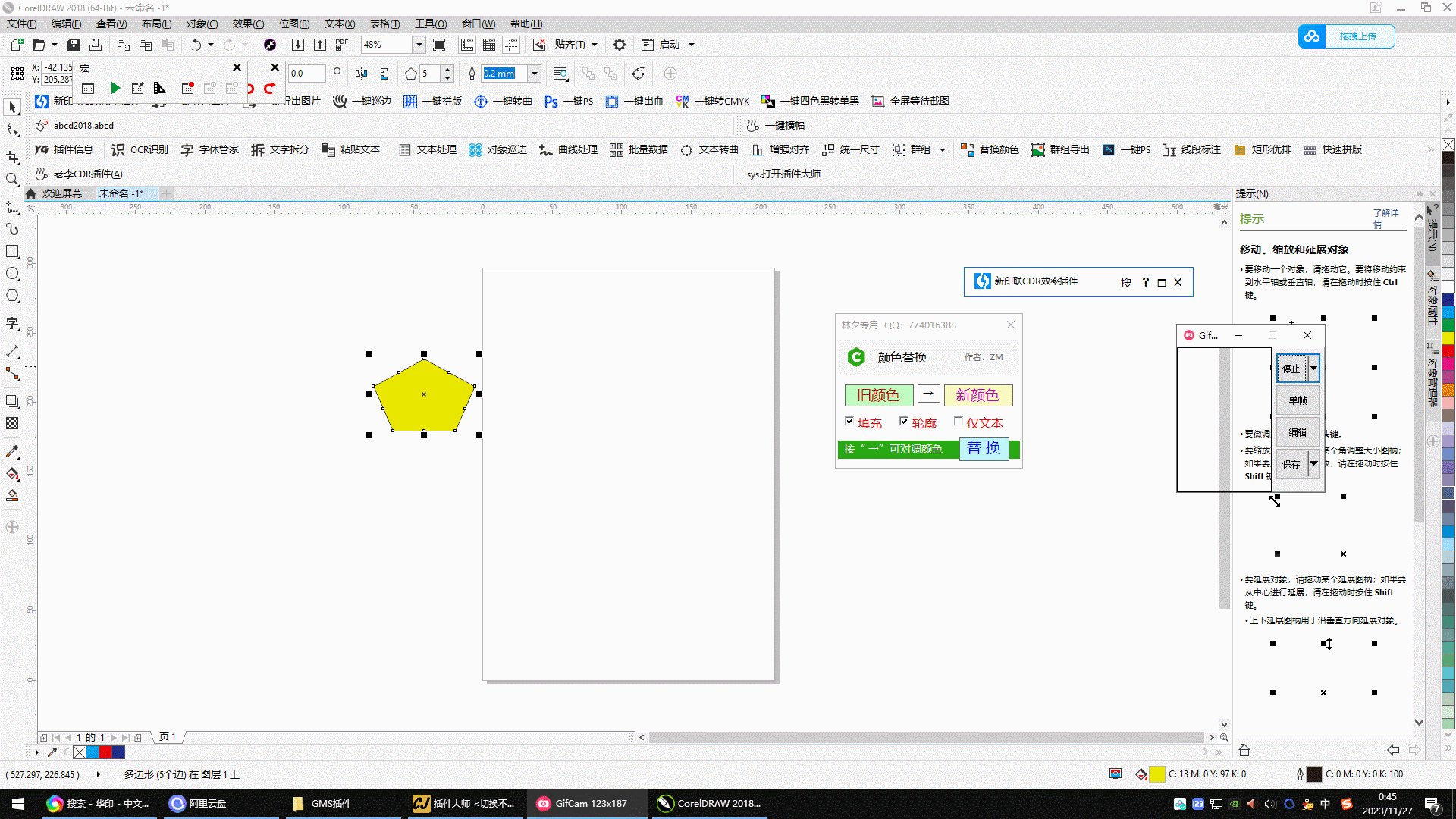Click the mirror horizontally icon
The image size is (1456, 819).
[x=362, y=74]
